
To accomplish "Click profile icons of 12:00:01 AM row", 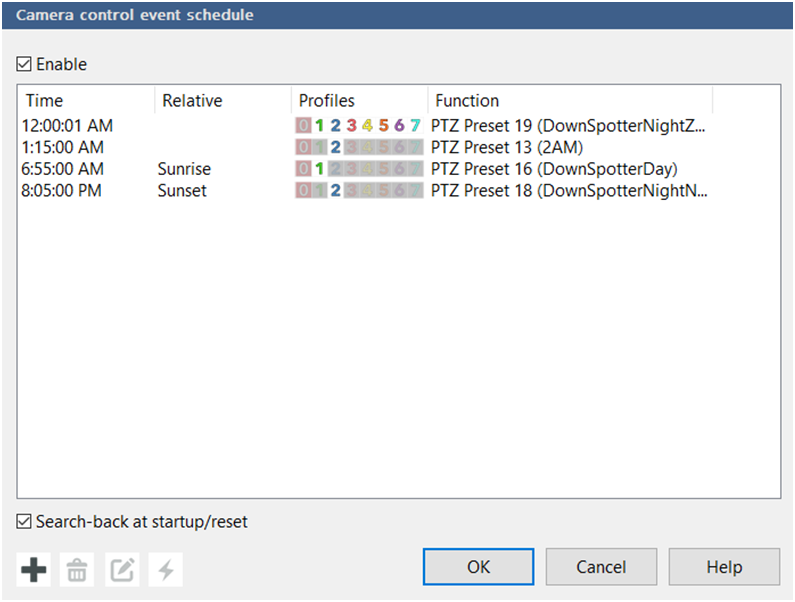I will [x=358, y=126].
